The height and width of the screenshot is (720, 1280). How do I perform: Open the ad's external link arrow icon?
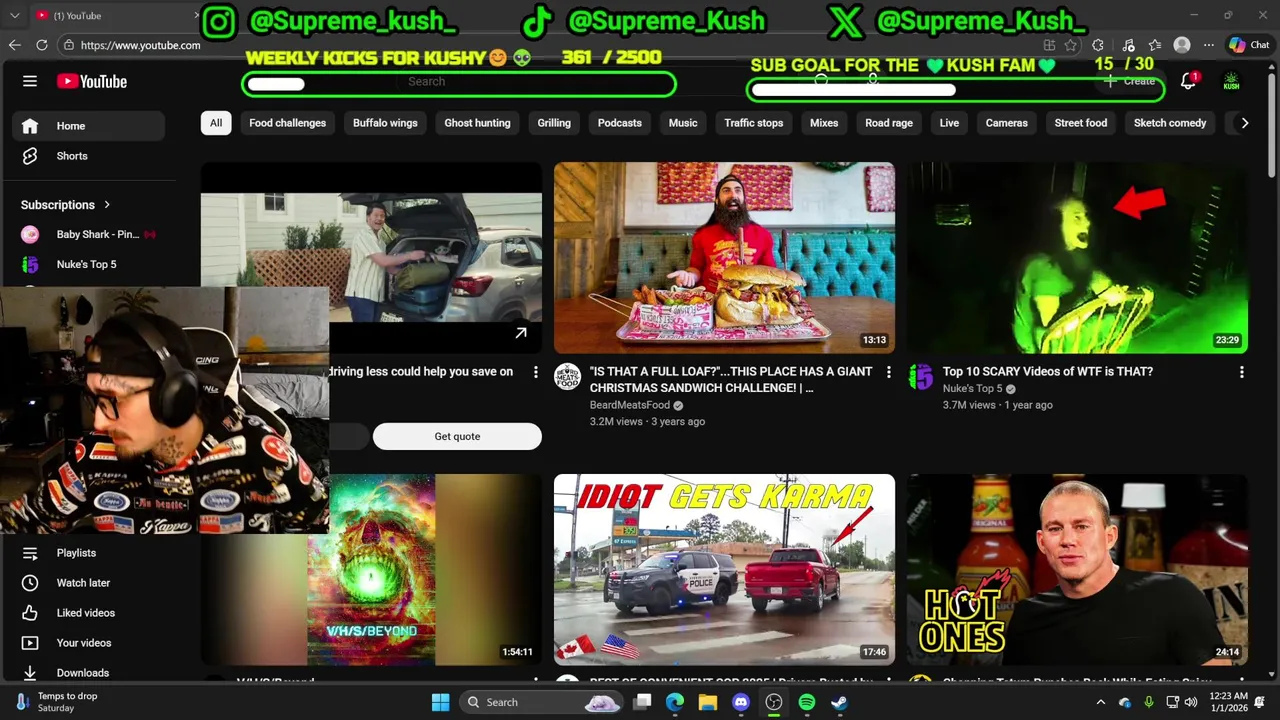pos(521,333)
